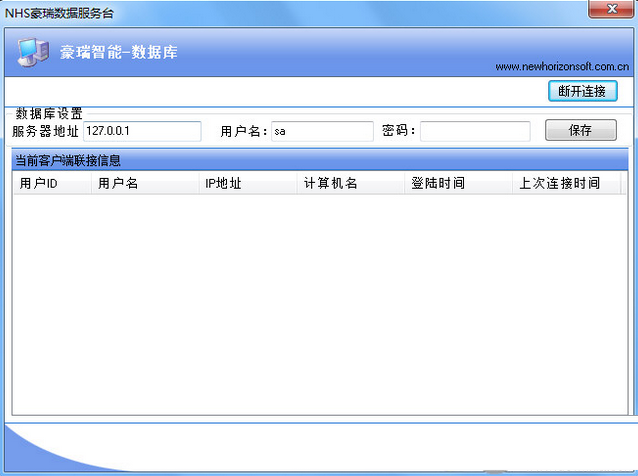Screen dimensions: 638x476
Task: Click the 断开连接 disconnect button
Action: tap(583, 91)
